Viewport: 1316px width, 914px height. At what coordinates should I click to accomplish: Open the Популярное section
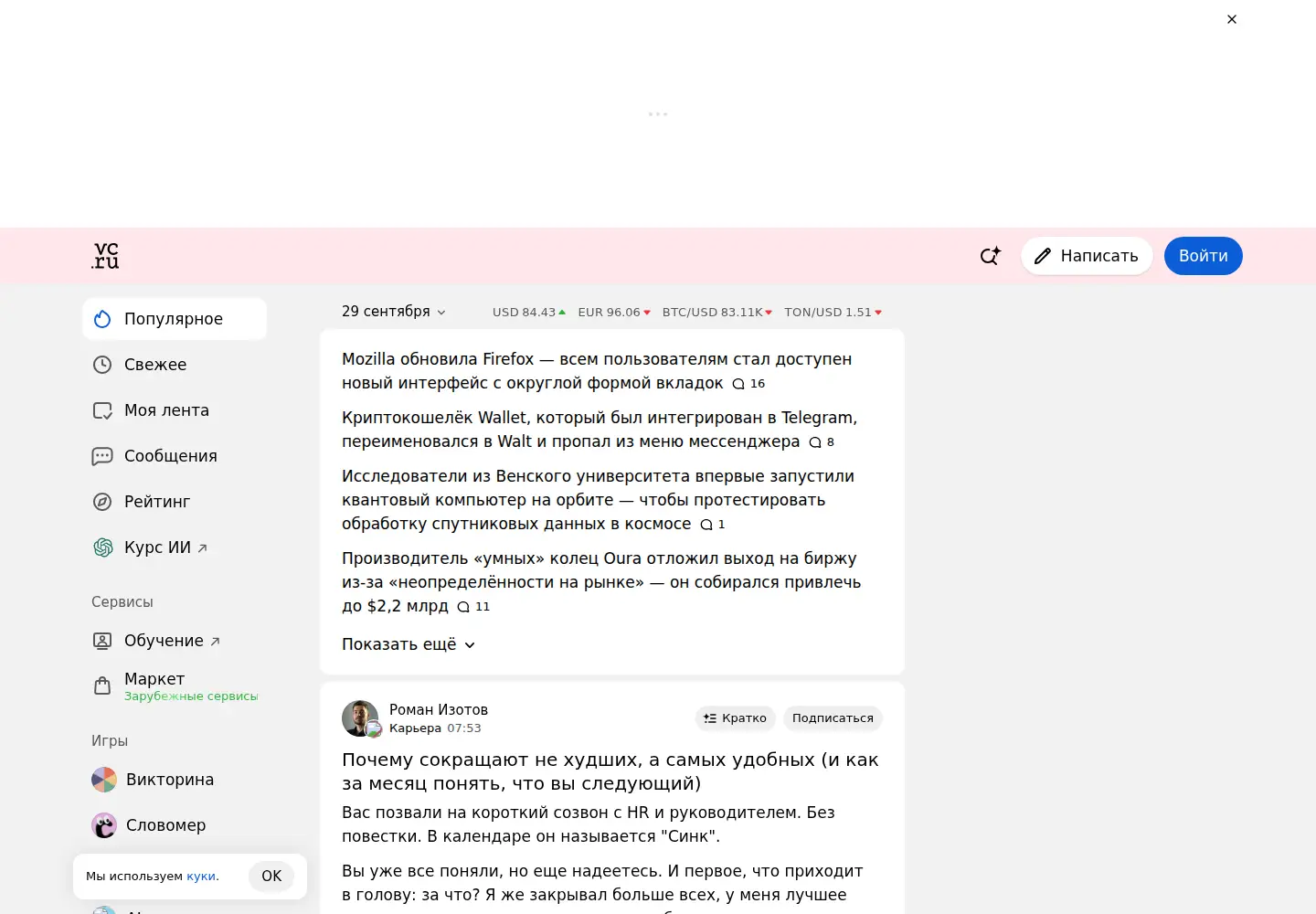tap(175, 319)
